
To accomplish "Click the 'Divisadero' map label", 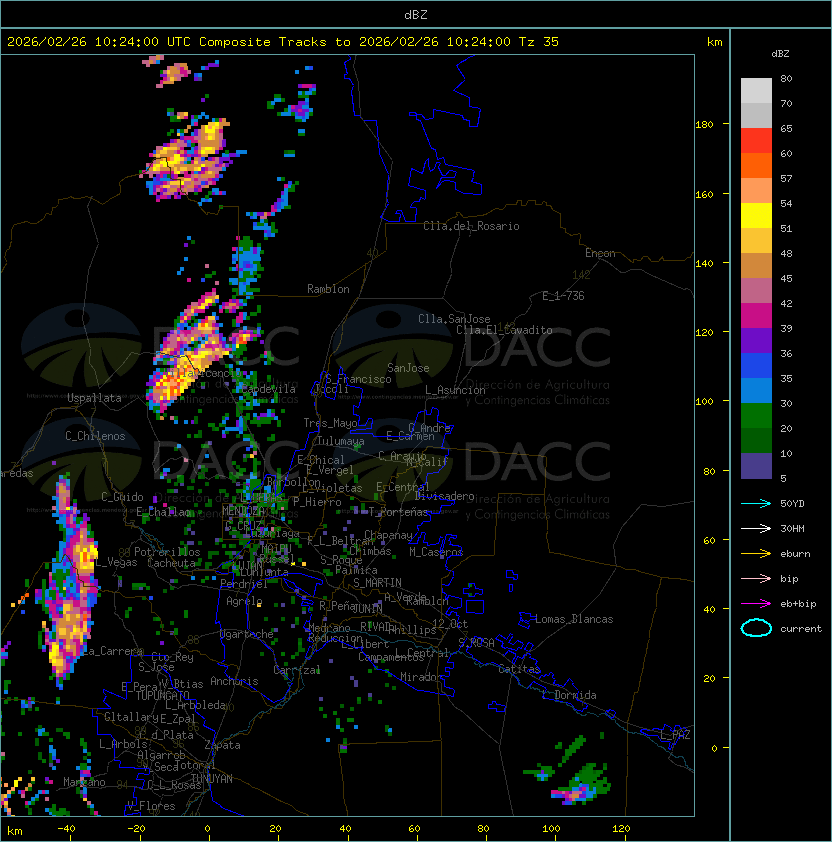I will (x=444, y=496).
